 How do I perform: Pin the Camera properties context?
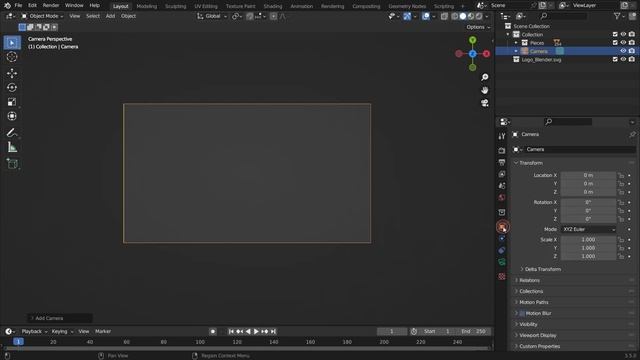click(632, 134)
